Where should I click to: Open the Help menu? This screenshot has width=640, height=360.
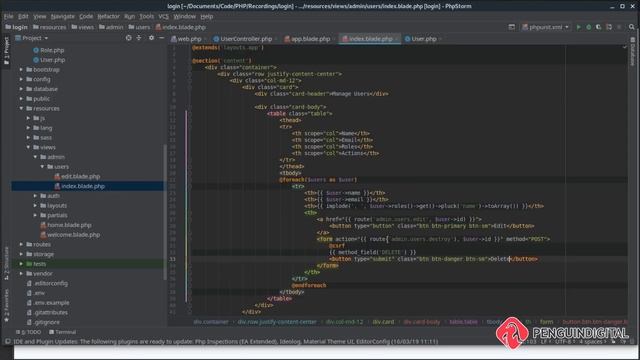click(207, 16)
